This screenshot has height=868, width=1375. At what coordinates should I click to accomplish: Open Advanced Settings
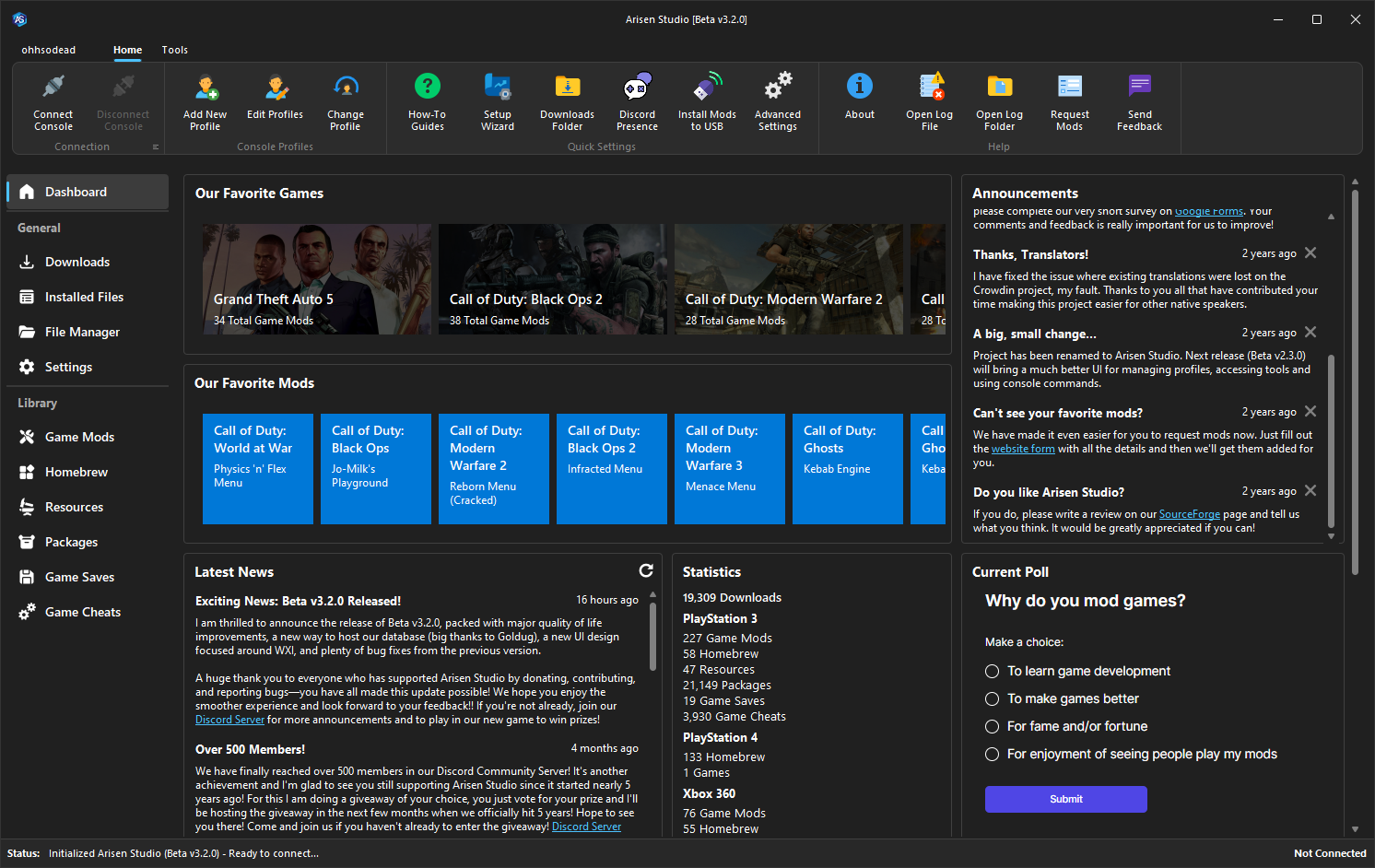(x=777, y=101)
